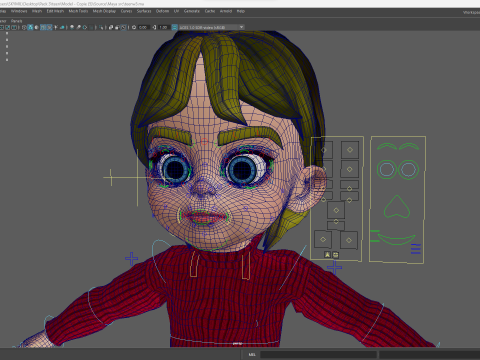The image size is (480, 360).
Task: Select the smile mouth curve control
Action: [x=397, y=240]
